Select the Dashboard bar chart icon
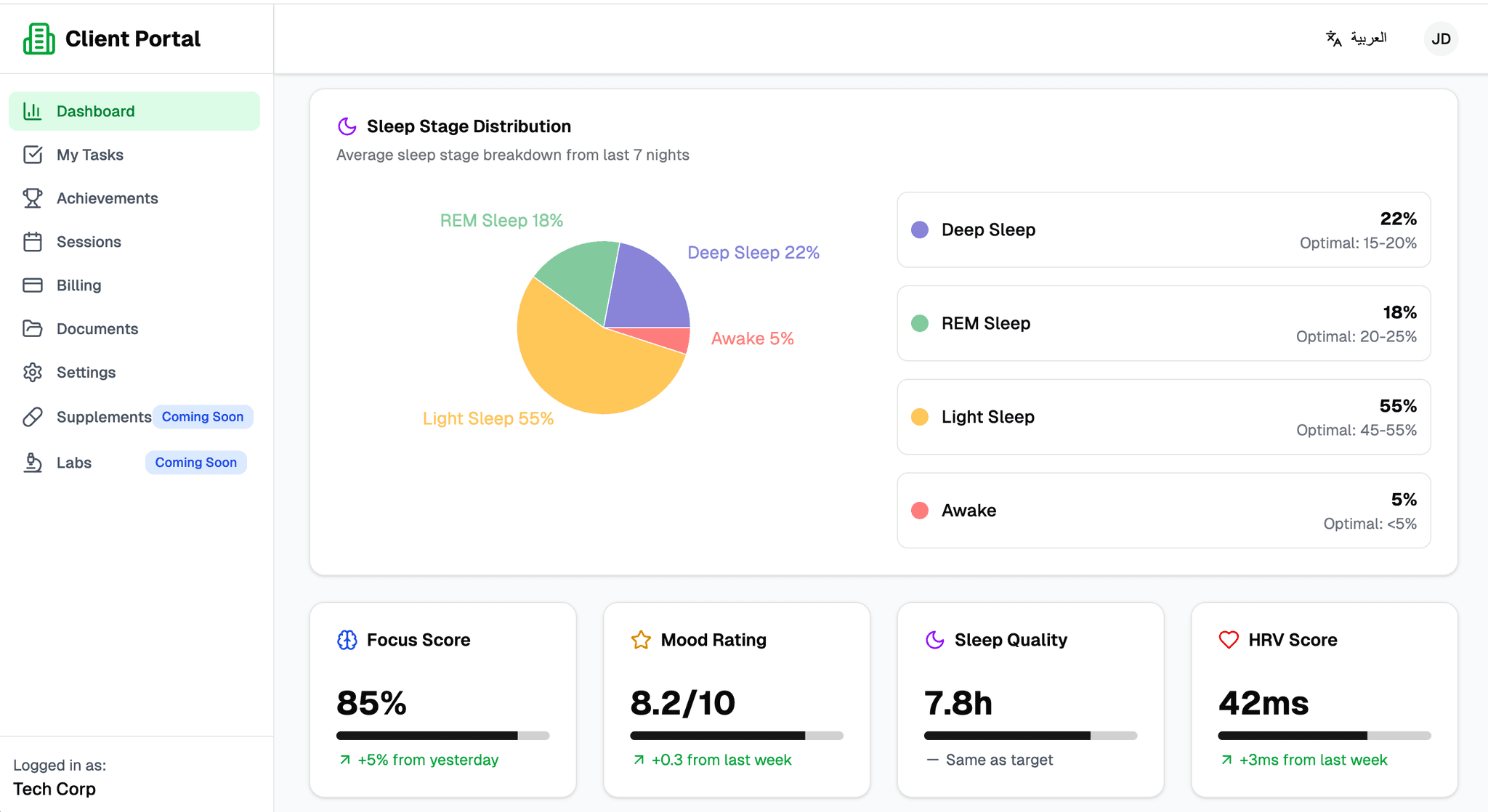This screenshot has width=1488, height=812. (x=33, y=110)
